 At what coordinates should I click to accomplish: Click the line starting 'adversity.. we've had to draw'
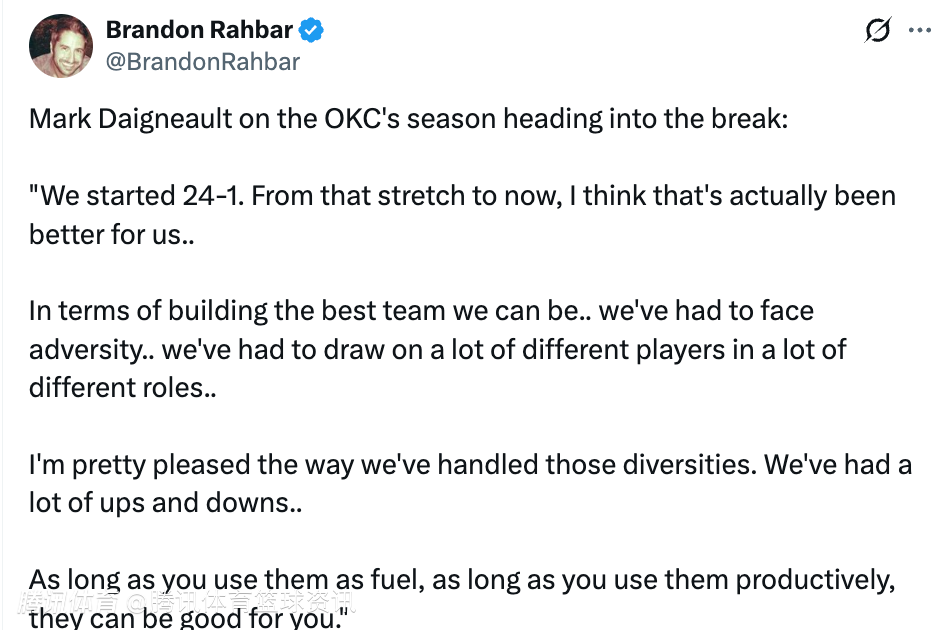tap(438, 349)
